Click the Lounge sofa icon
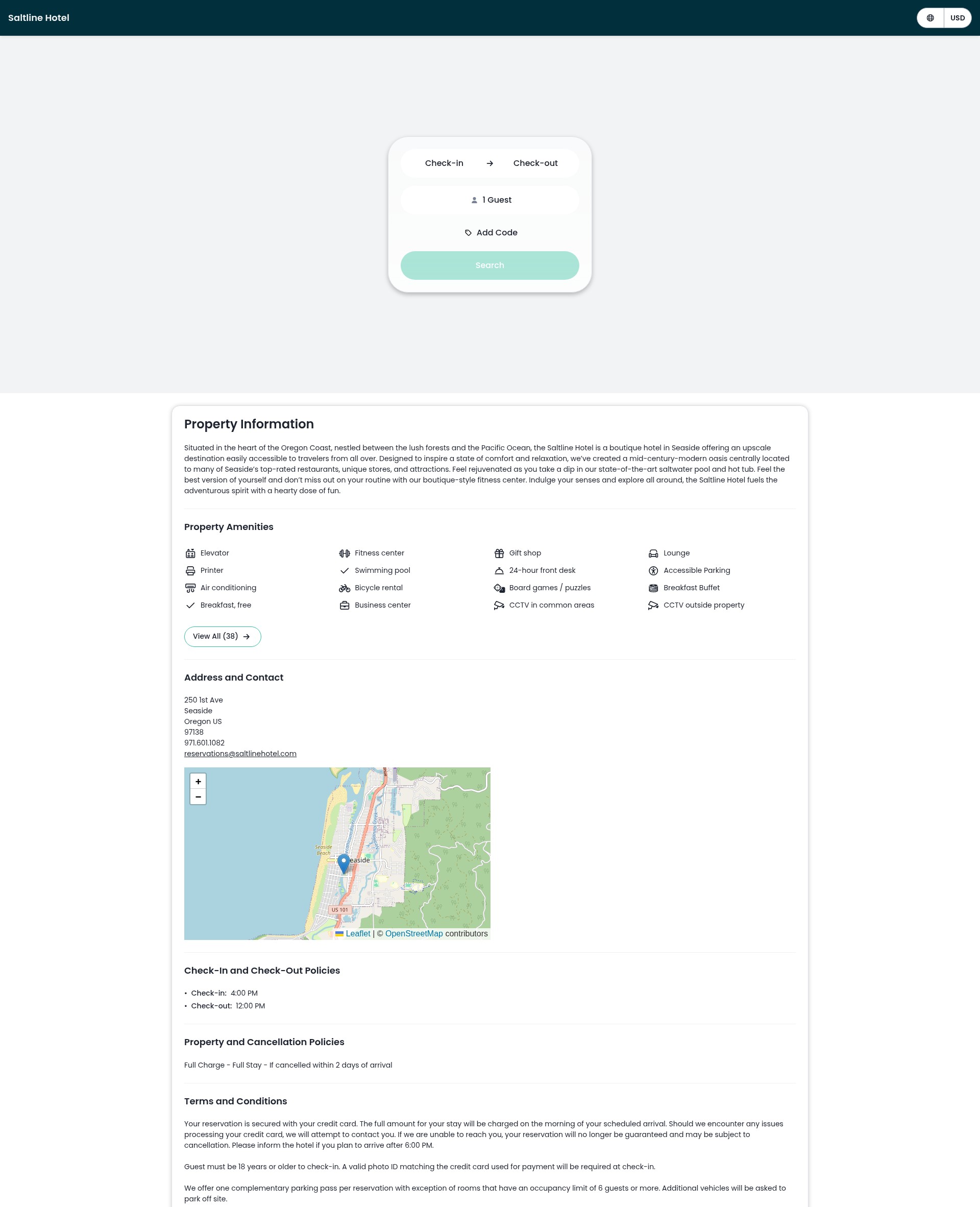980x1207 pixels. click(653, 553)
